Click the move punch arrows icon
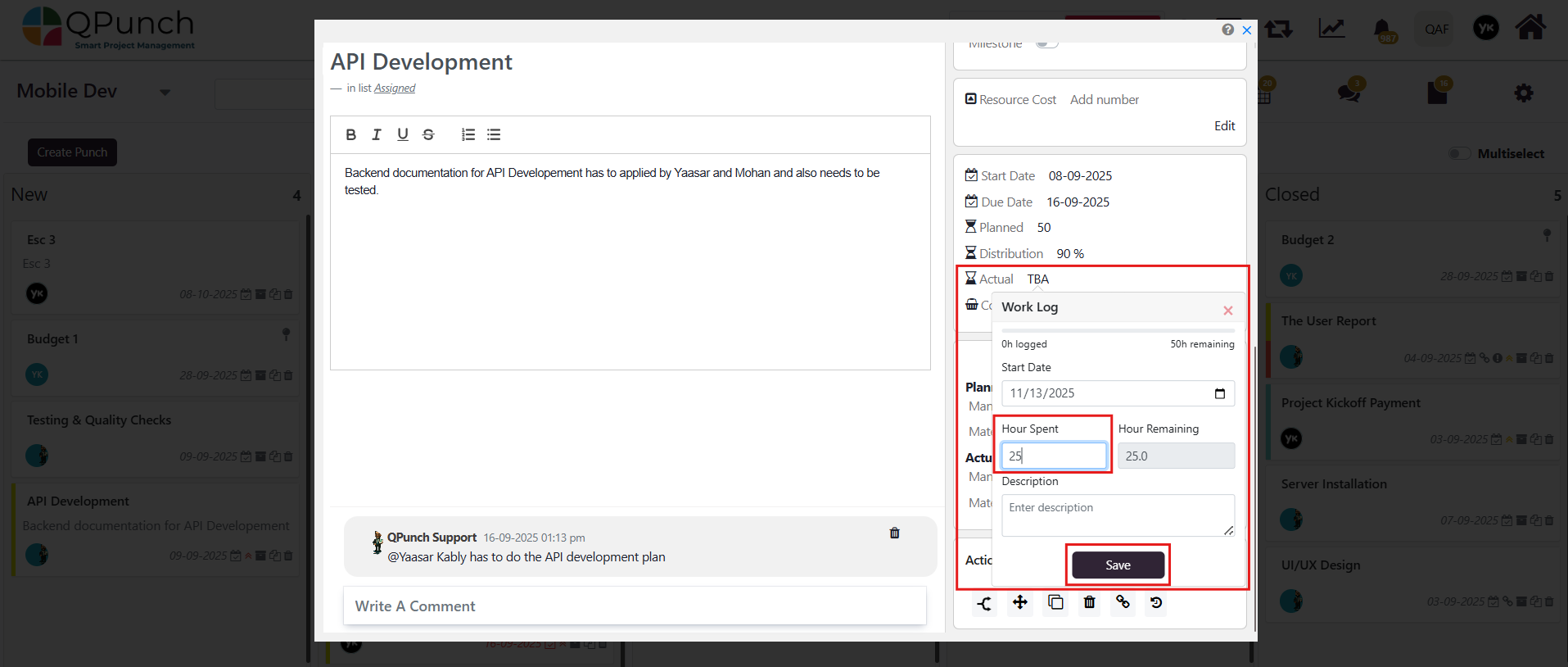Viewport: 1568px width, 667px height. (x=1019, y=603)
